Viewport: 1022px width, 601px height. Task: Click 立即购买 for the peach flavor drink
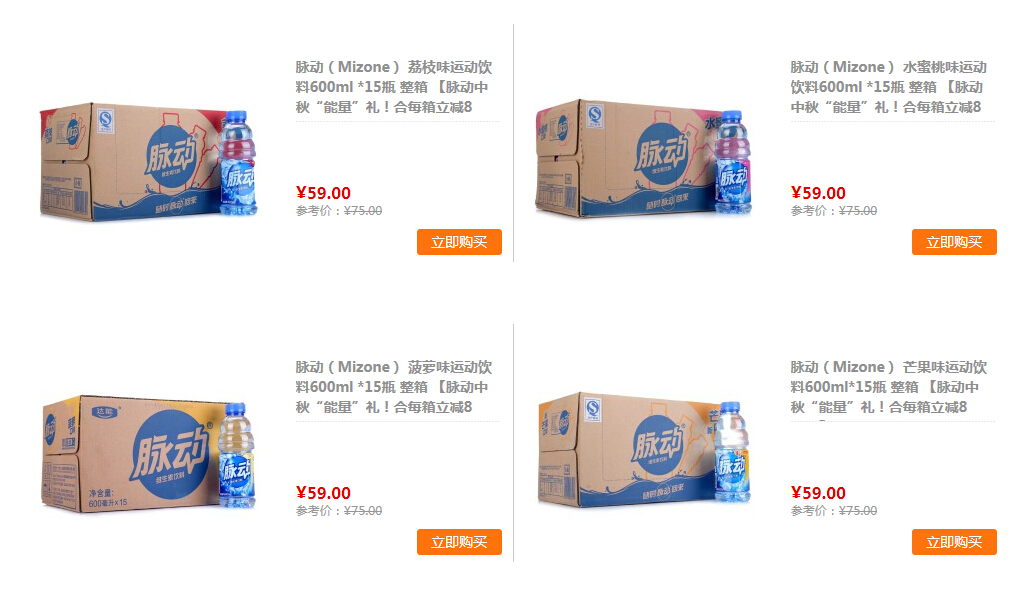coord(954,242)
